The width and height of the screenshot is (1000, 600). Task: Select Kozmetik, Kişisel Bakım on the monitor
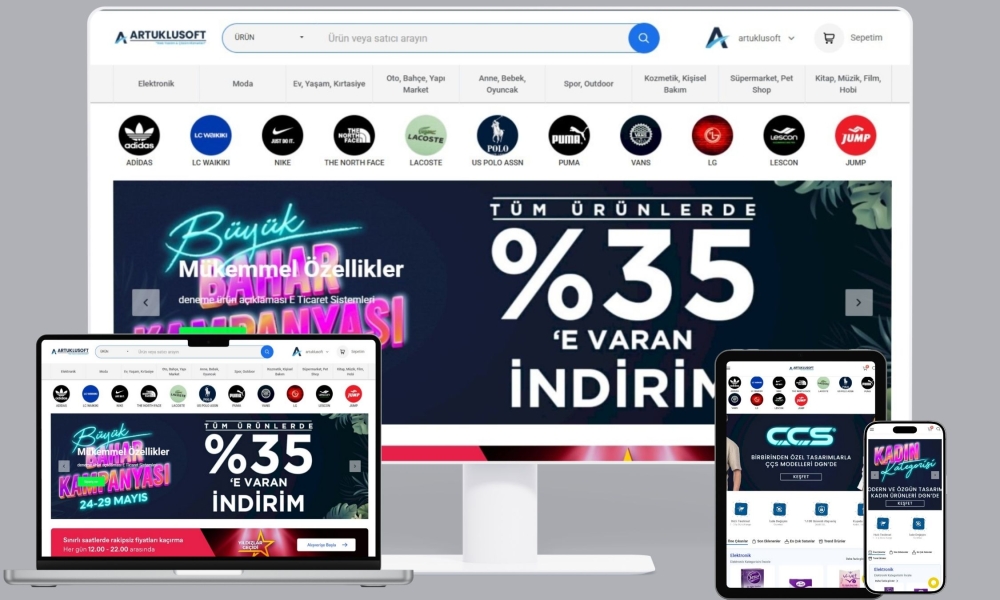click(x=675, y=84)
